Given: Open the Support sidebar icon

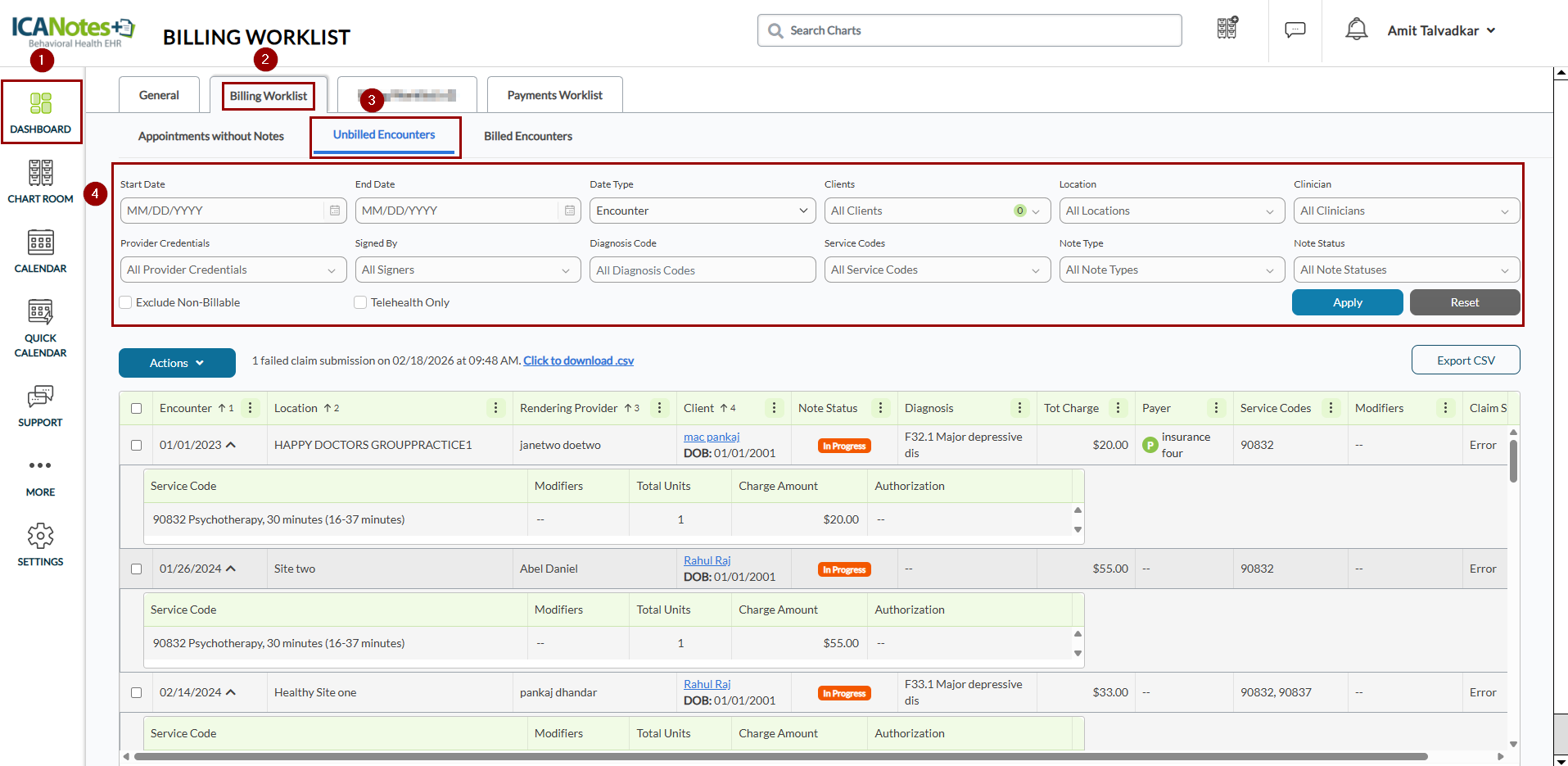Looking at the screenshot, I should click(40, 406).
